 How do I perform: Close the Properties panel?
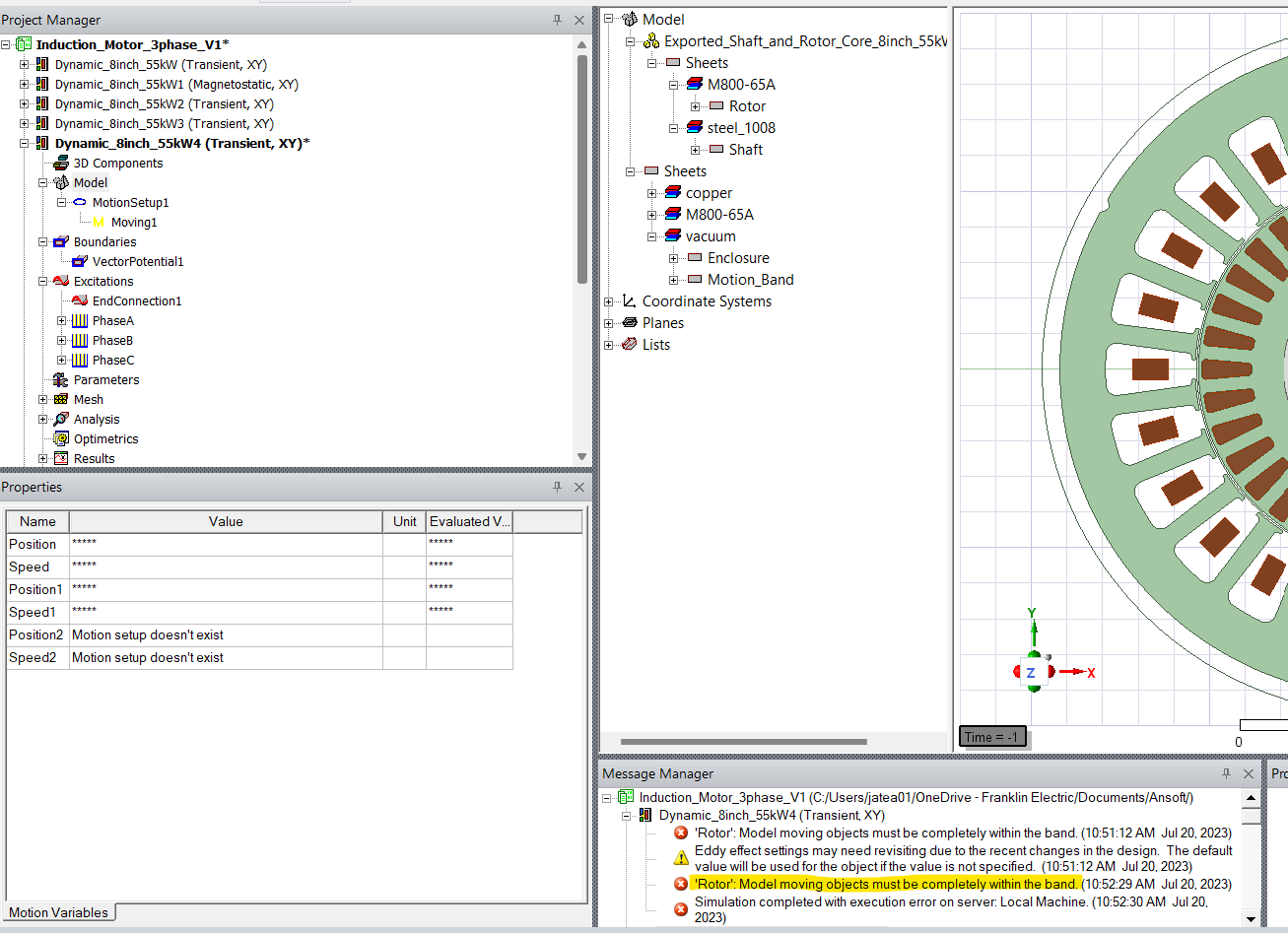tap(579, 487)
